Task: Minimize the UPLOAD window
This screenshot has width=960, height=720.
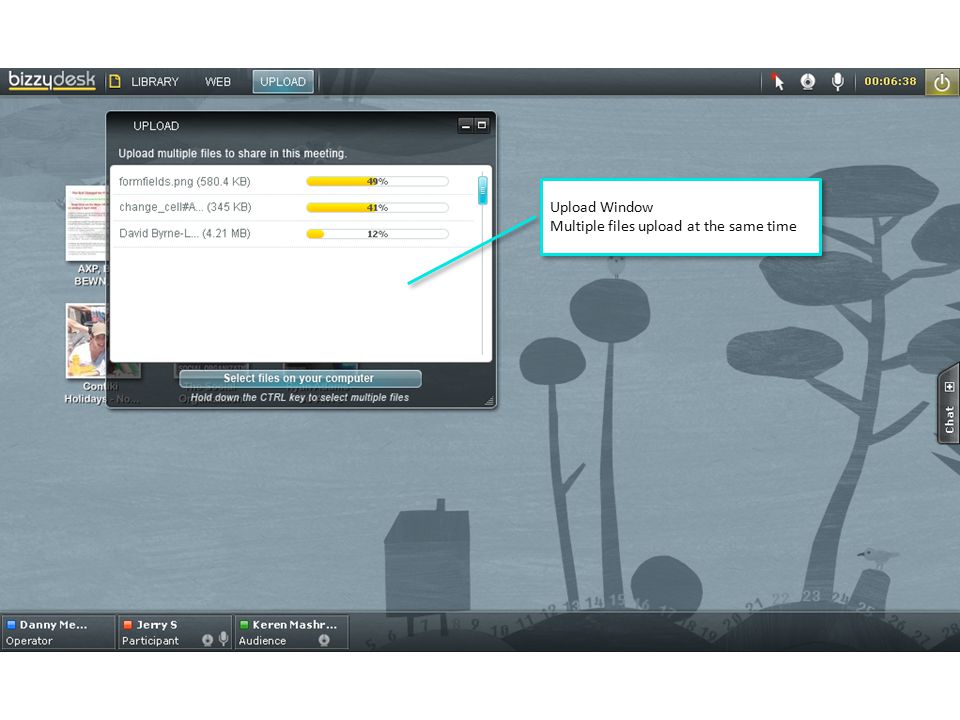Action: pyautogui.click(x=466, y=126)
